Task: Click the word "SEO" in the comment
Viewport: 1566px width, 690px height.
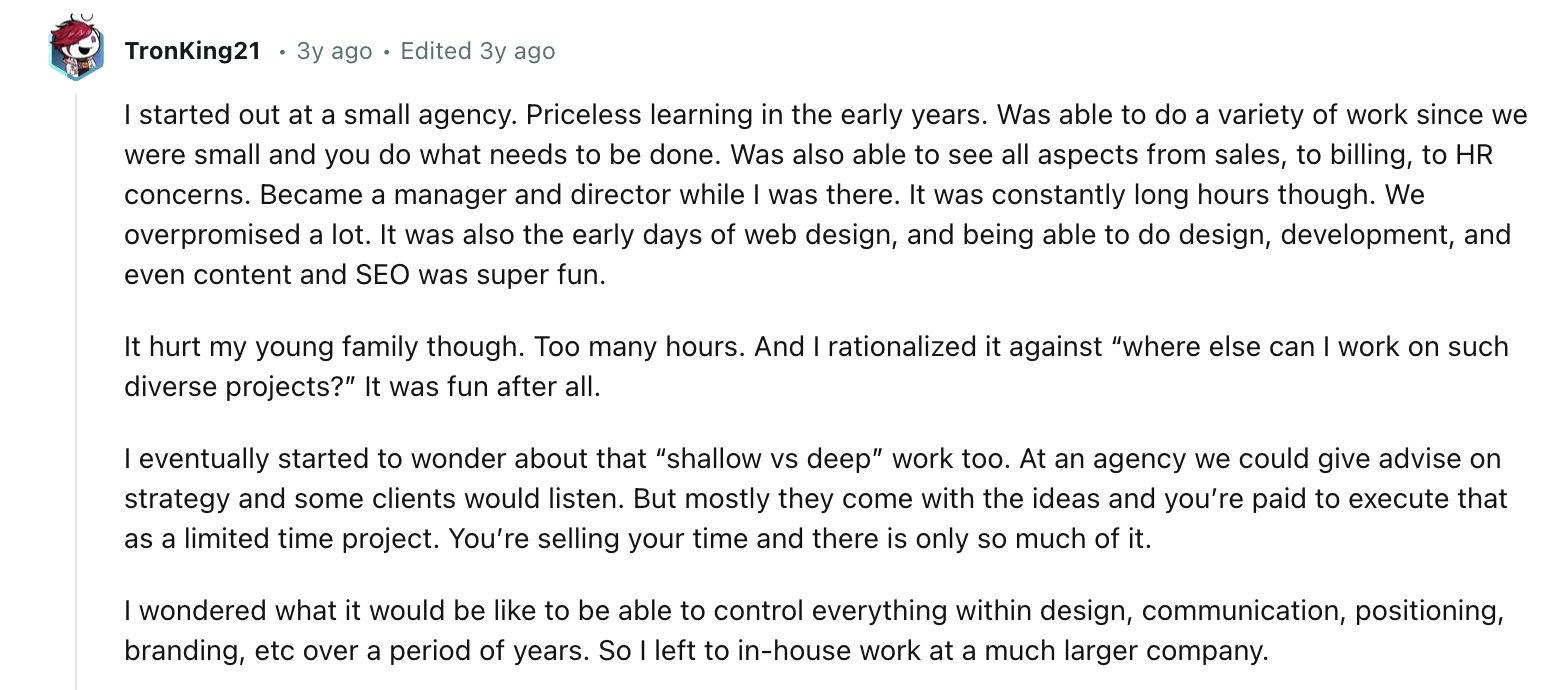Action: (383, 274)
